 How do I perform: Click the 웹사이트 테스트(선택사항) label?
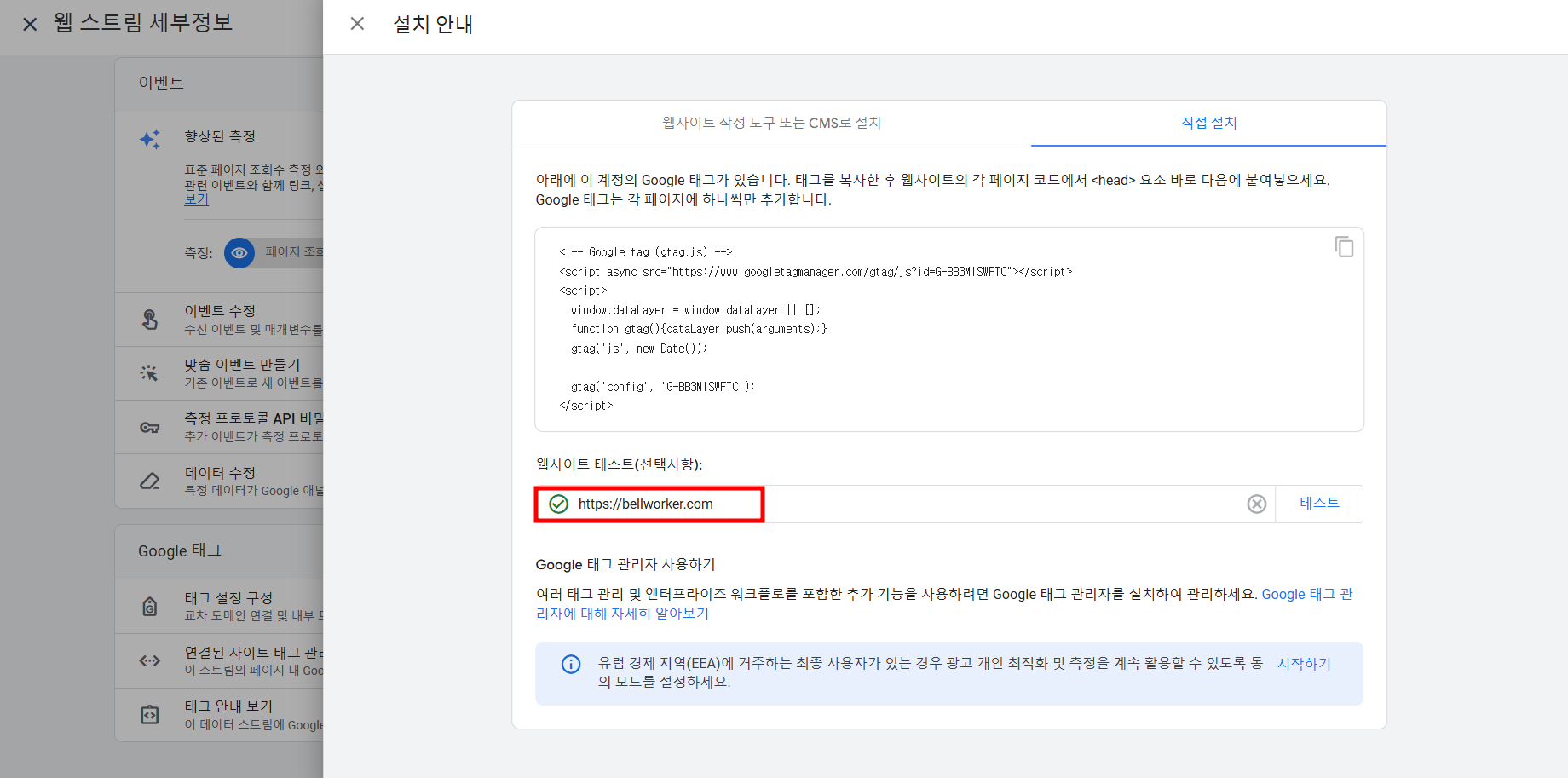619,464
